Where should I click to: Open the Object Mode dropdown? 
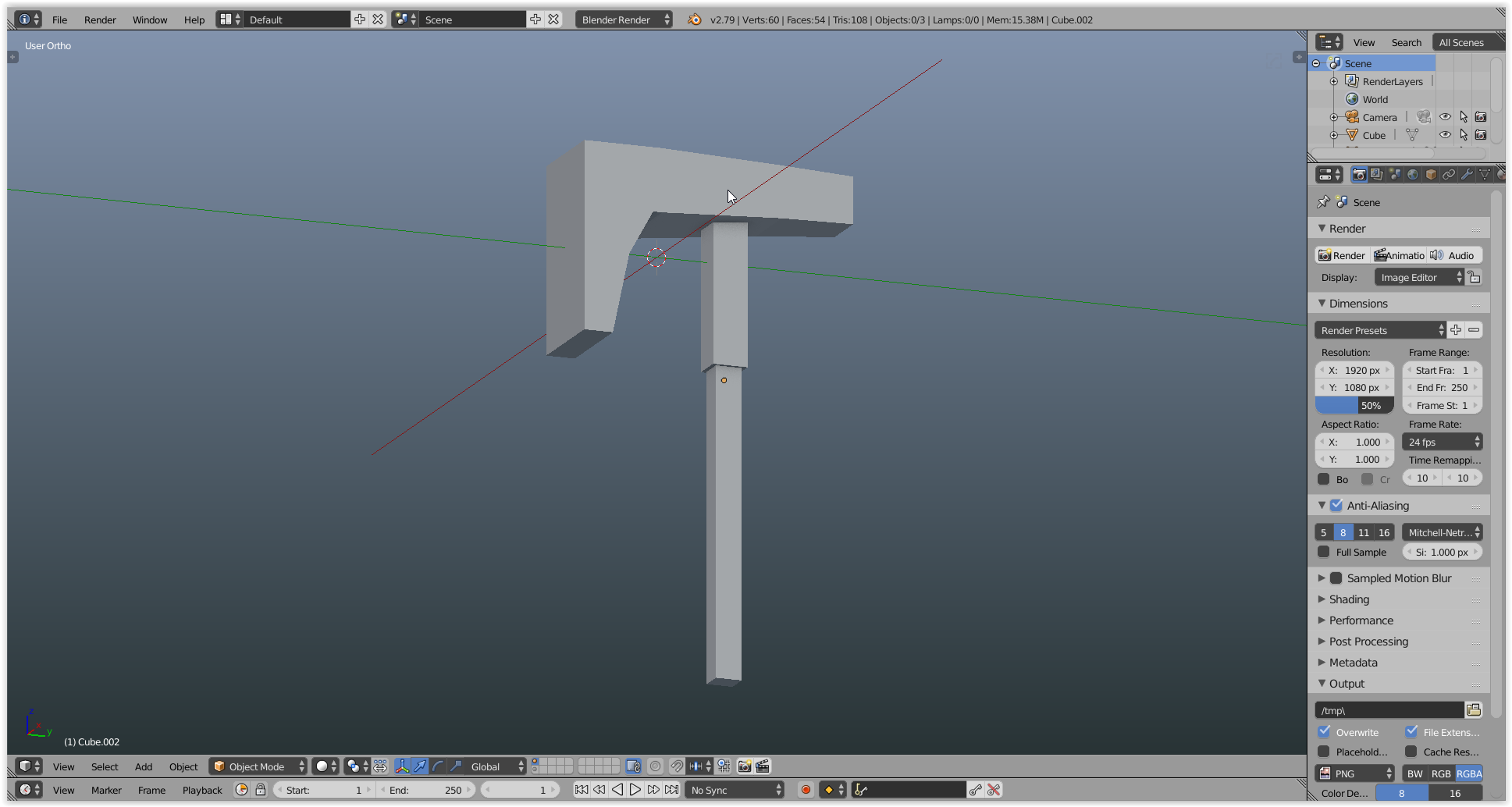click(259, 766)
